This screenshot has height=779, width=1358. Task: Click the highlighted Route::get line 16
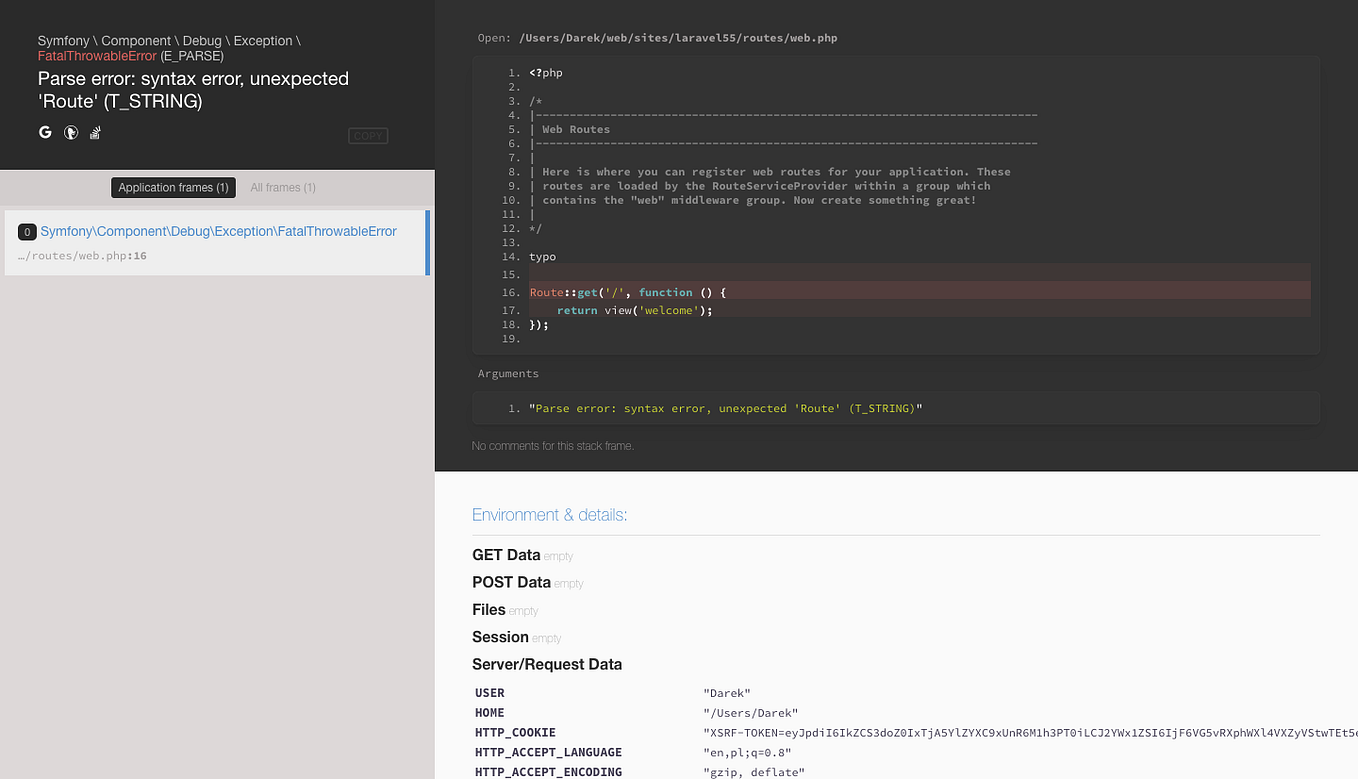(625, 292)
